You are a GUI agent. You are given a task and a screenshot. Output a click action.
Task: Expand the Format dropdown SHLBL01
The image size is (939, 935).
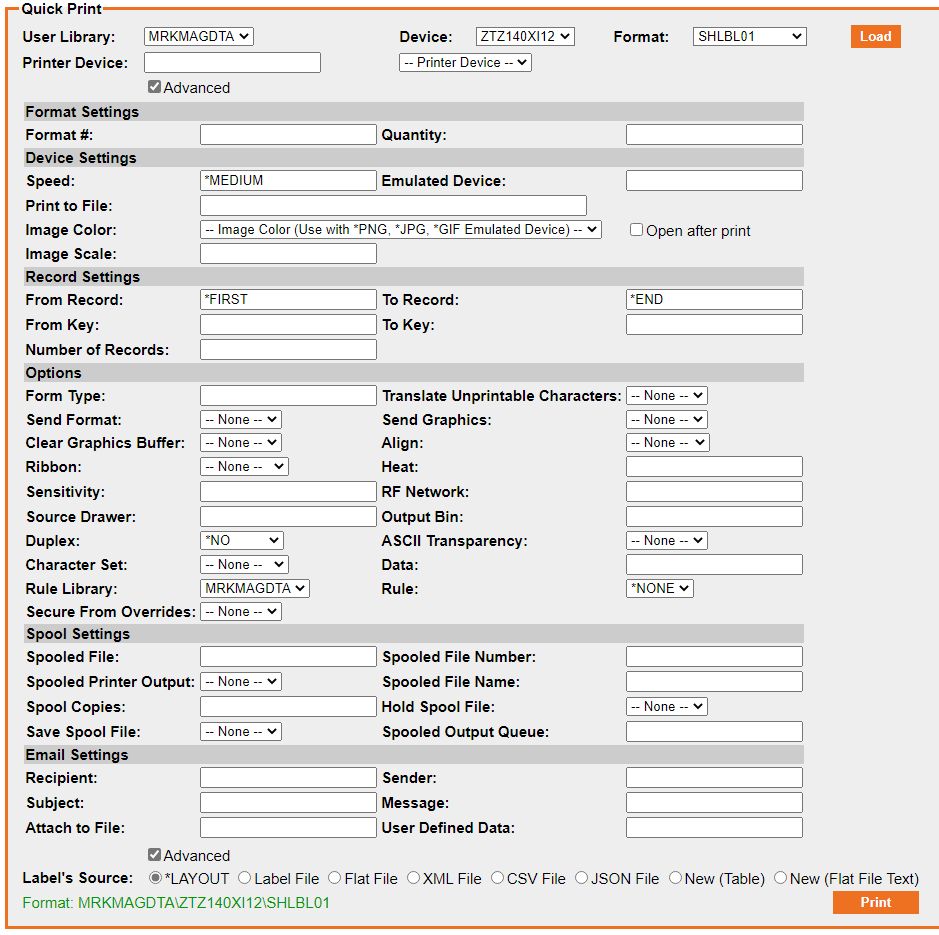pos(749,37)
